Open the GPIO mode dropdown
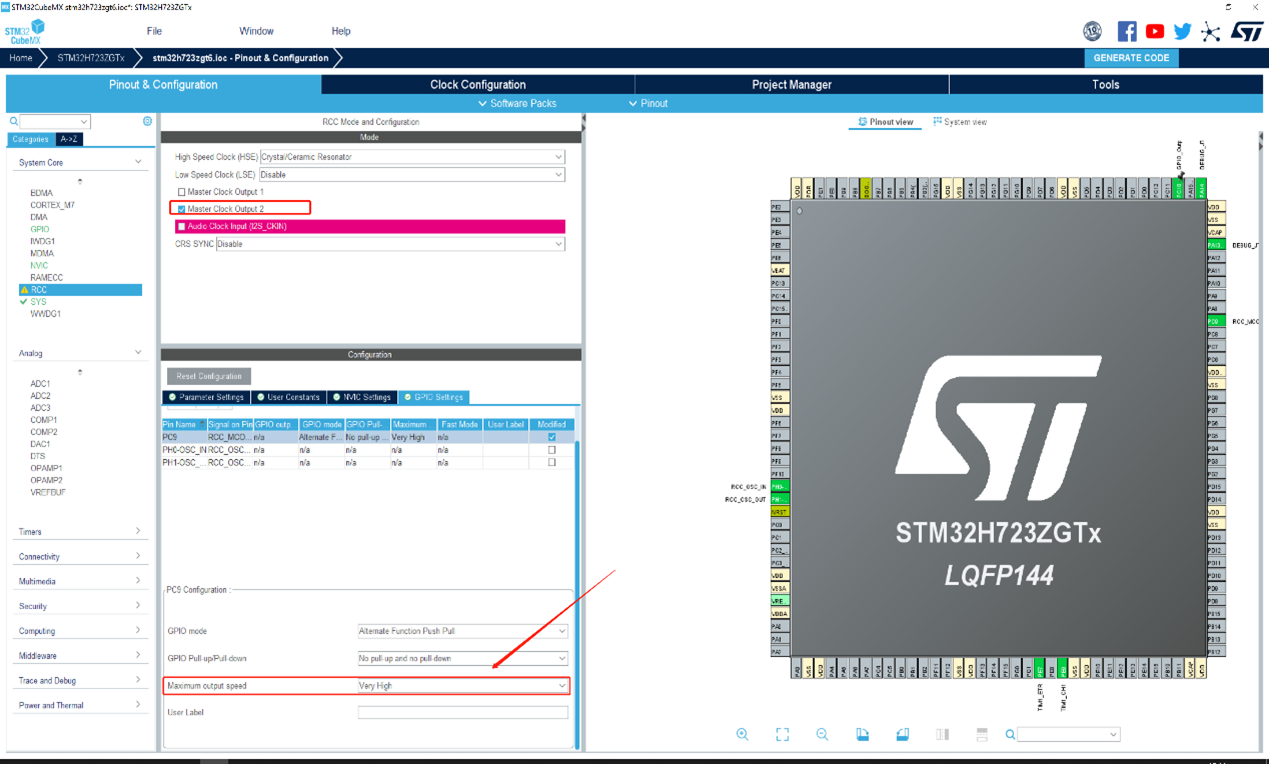The height and width of the screenshot is (764, 1269). pos(463,632)
